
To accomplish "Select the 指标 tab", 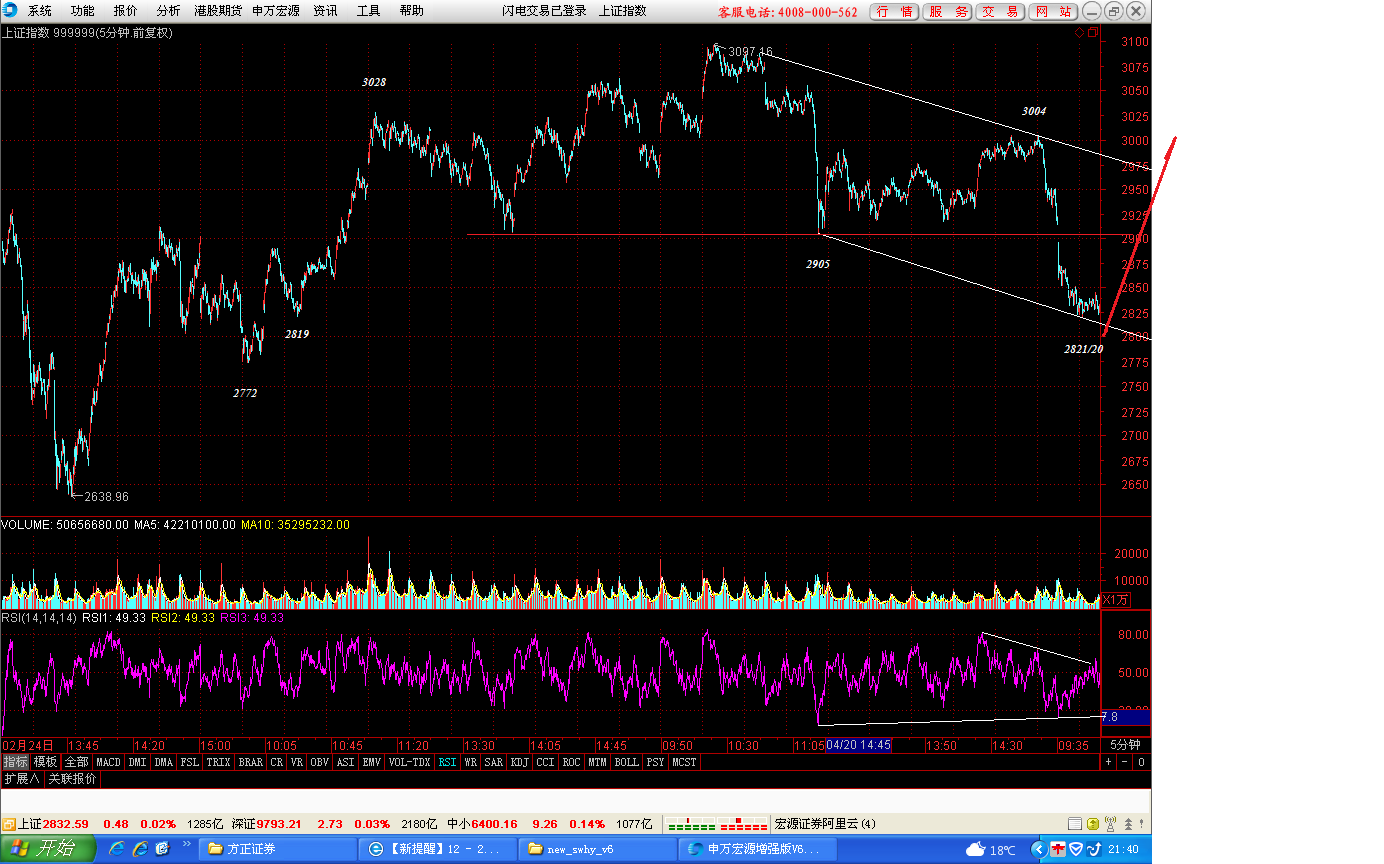I will 15,762.
